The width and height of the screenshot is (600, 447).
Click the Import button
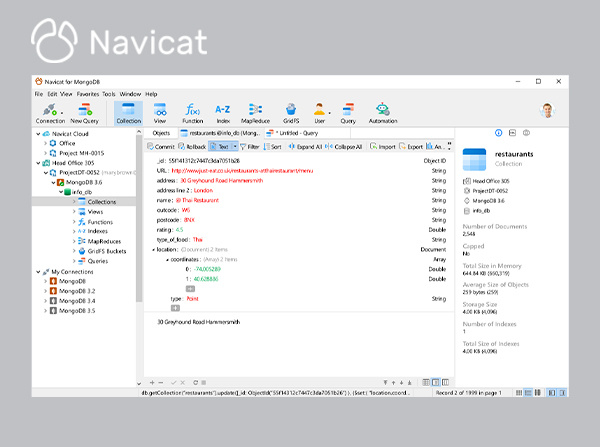tap(383, 147)
